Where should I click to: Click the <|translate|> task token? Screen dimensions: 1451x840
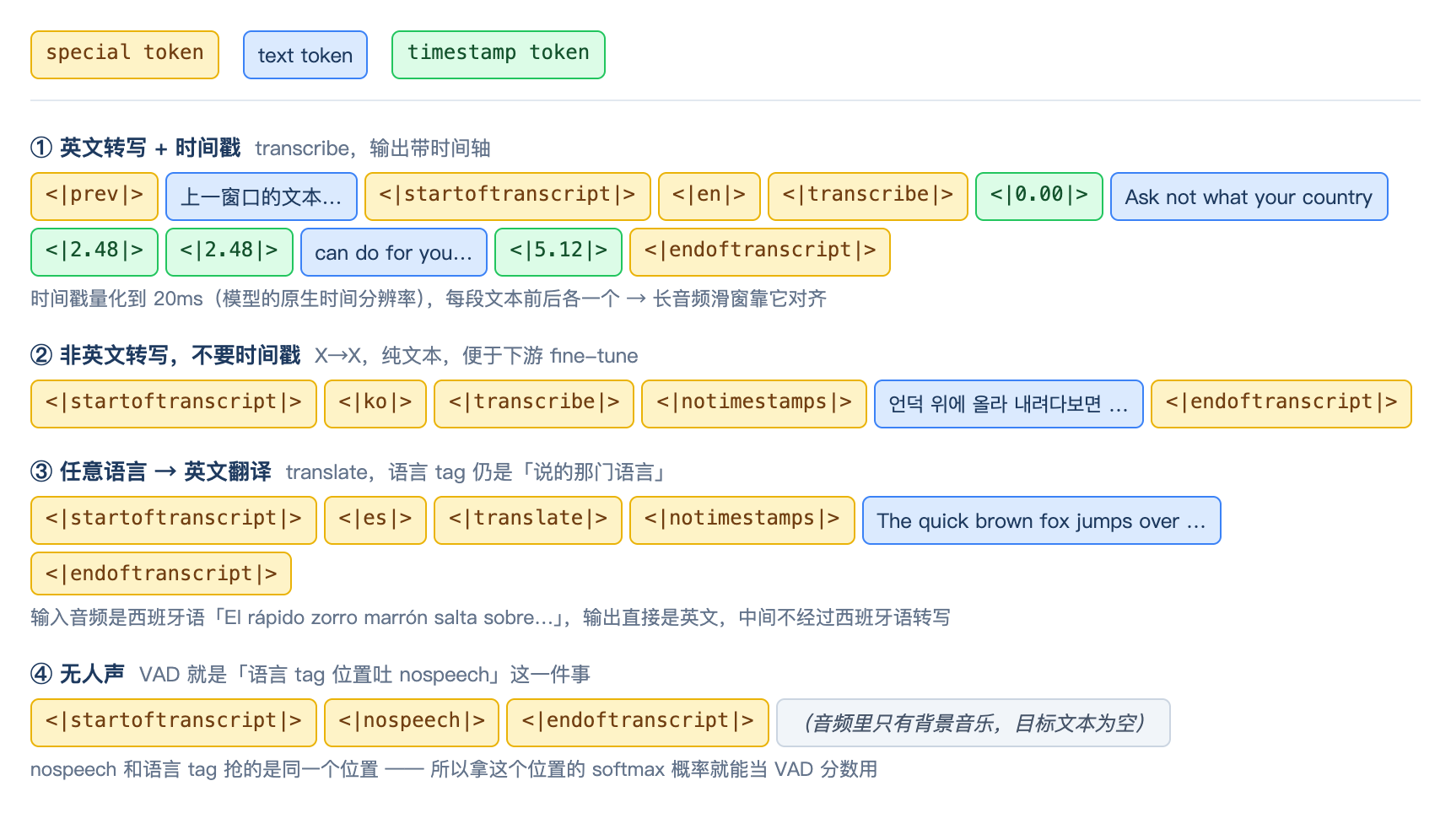click(528, 520)
